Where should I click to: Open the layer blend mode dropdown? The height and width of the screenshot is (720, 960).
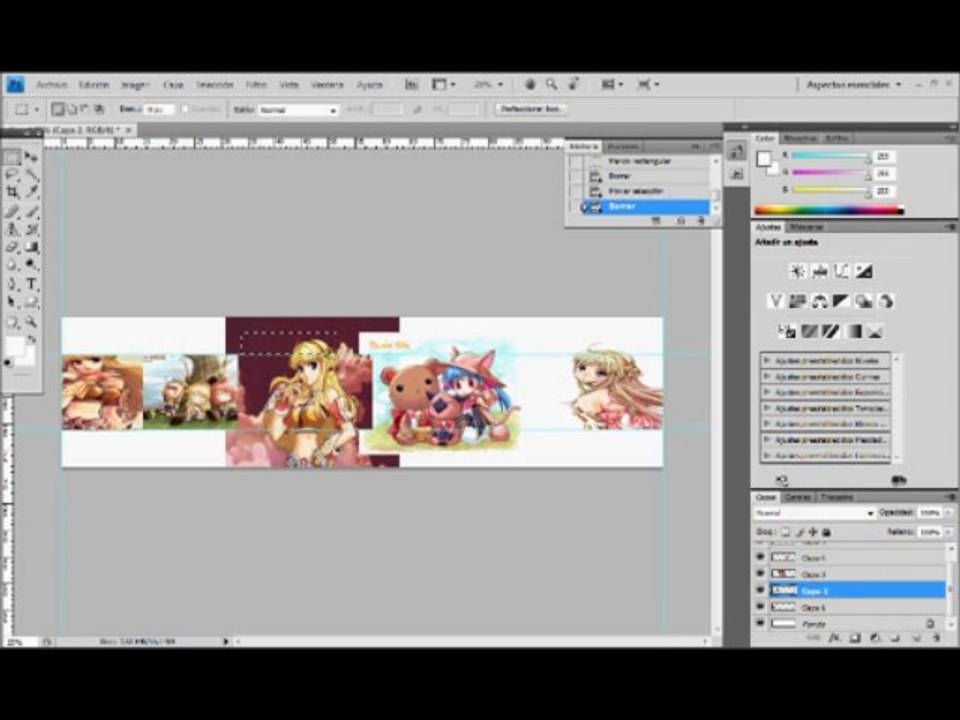click(x=814, y=512)
